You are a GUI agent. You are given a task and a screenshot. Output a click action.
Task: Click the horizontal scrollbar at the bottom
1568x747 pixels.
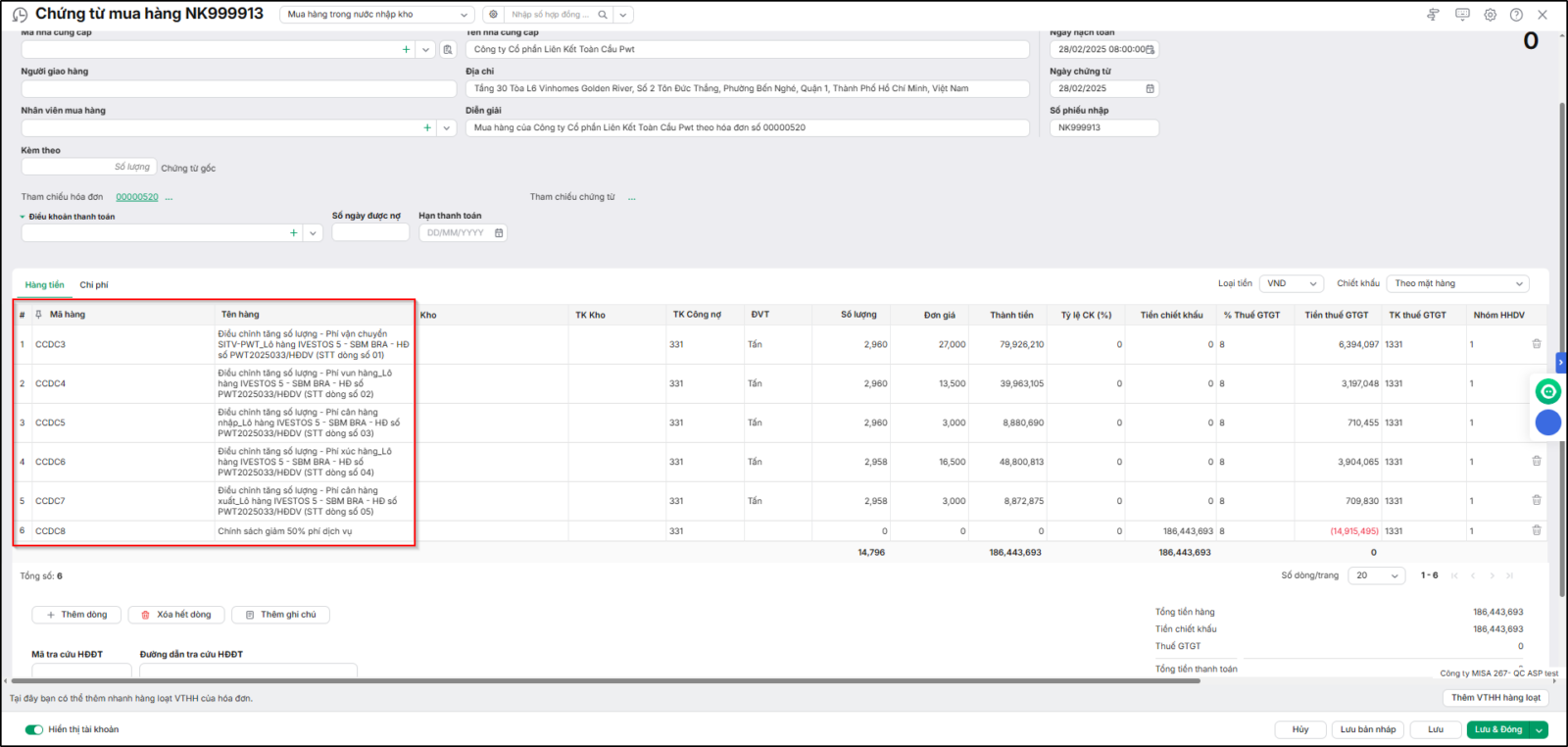(606, 680)
